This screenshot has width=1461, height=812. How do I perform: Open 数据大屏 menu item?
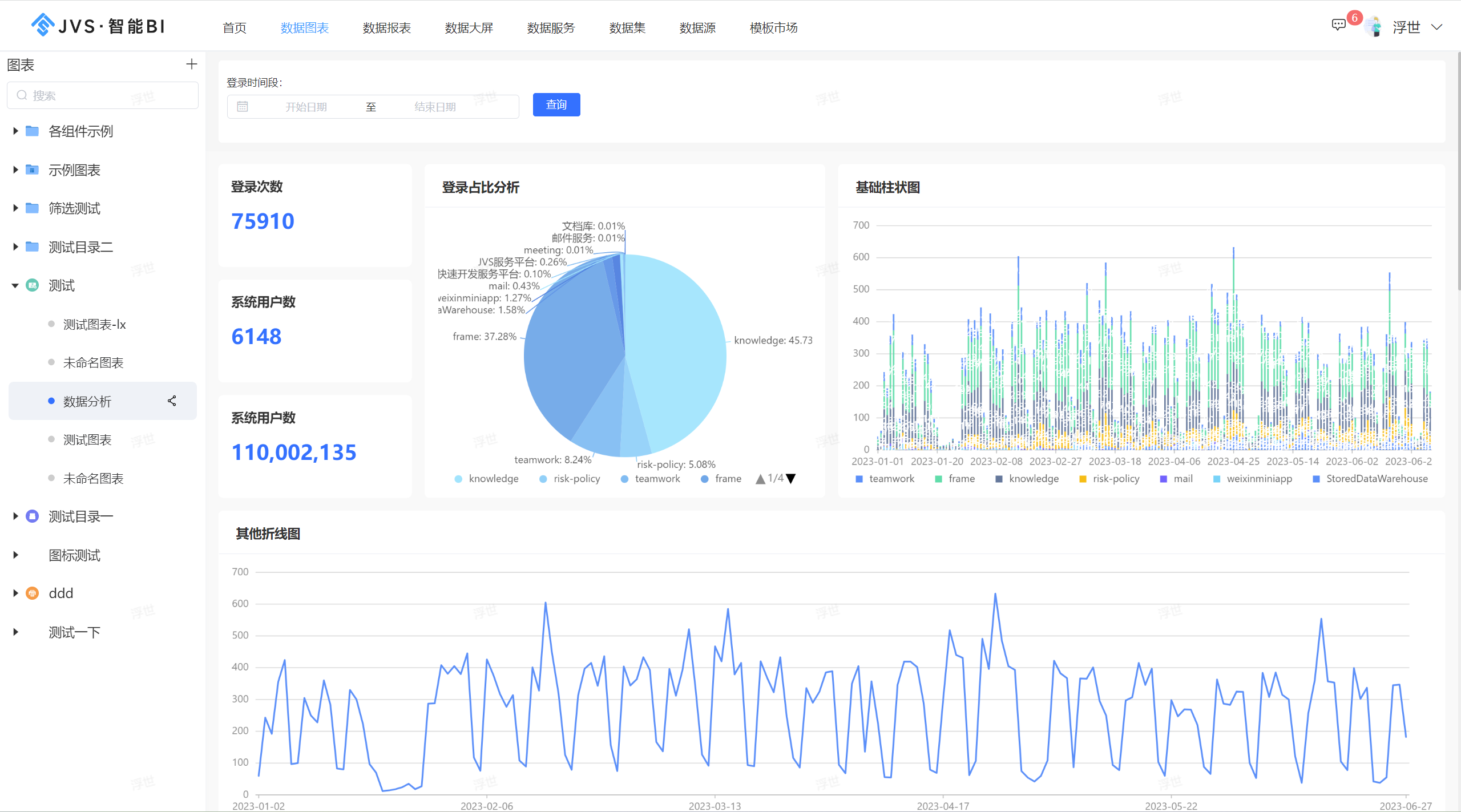[x=469, y=28]
